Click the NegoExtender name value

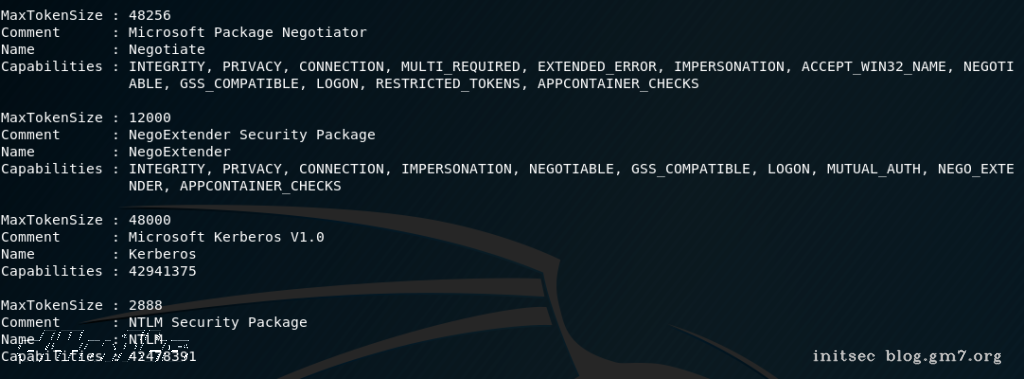pos(180,152)
